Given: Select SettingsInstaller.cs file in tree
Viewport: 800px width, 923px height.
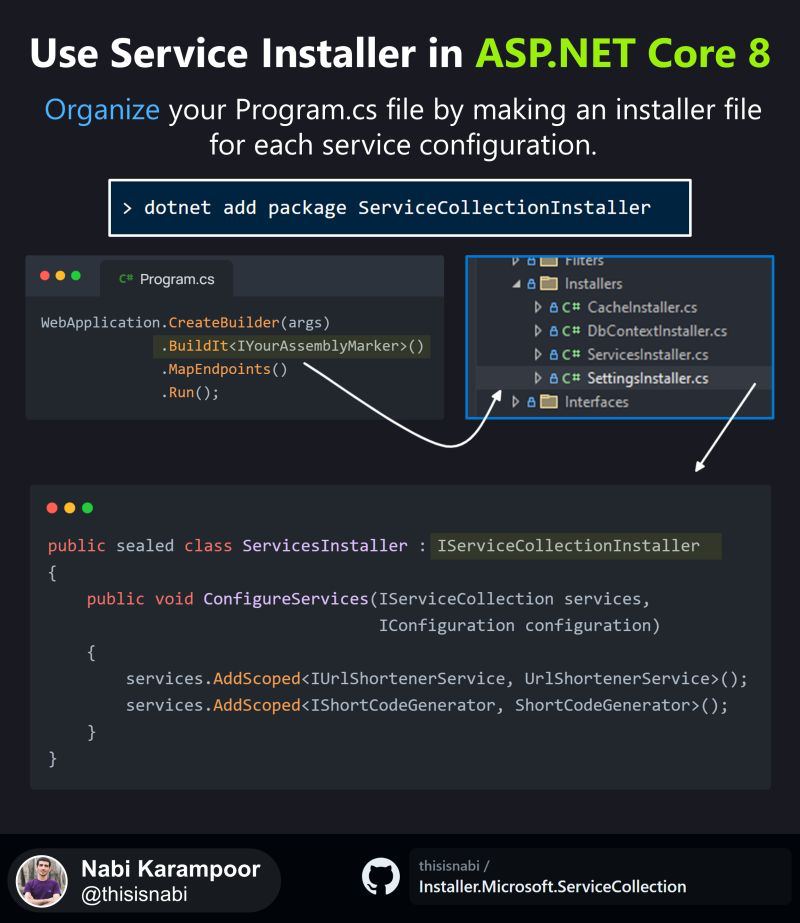Looking at the screenshot, I should (648, 378).
